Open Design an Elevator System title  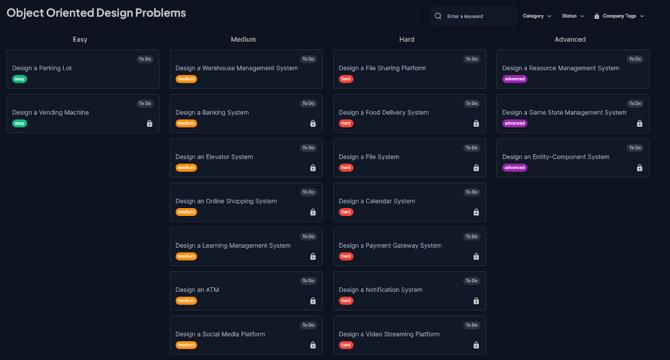point(214,157)
